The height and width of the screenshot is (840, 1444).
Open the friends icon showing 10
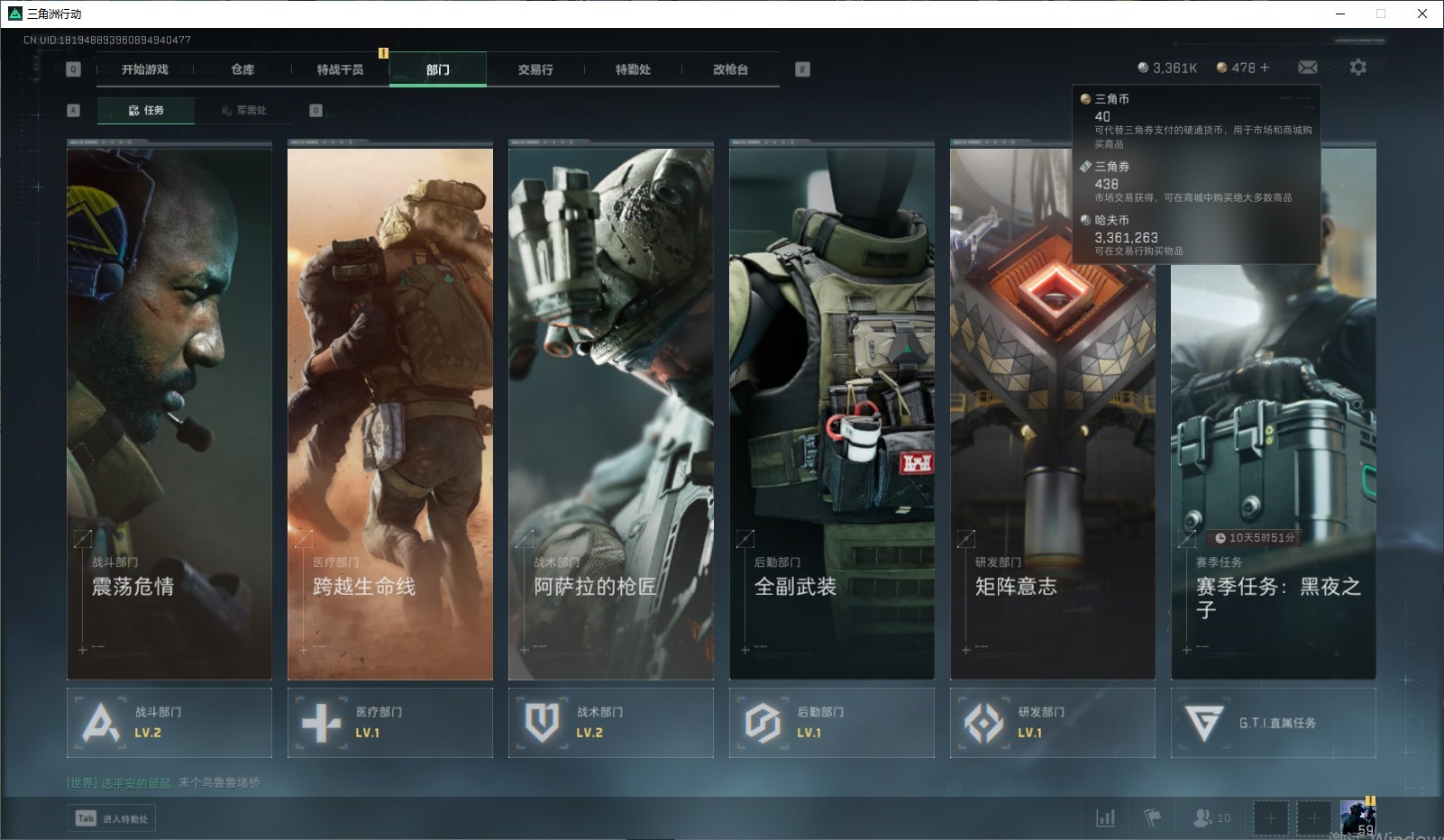[1211, 818]
